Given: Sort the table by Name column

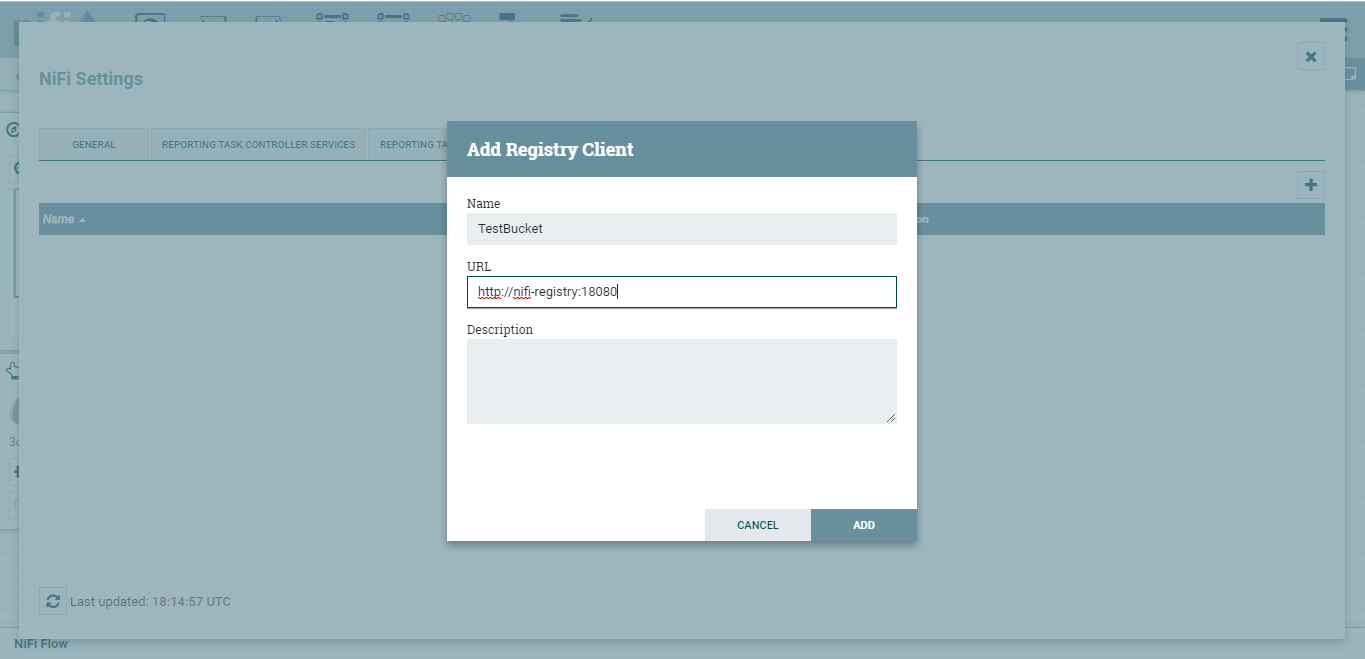Looking at the screenshot, I should coord(59,219).
